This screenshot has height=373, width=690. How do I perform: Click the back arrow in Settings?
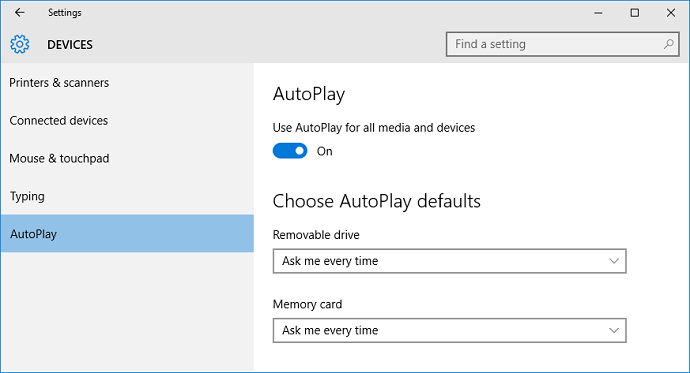pos(20,13)
